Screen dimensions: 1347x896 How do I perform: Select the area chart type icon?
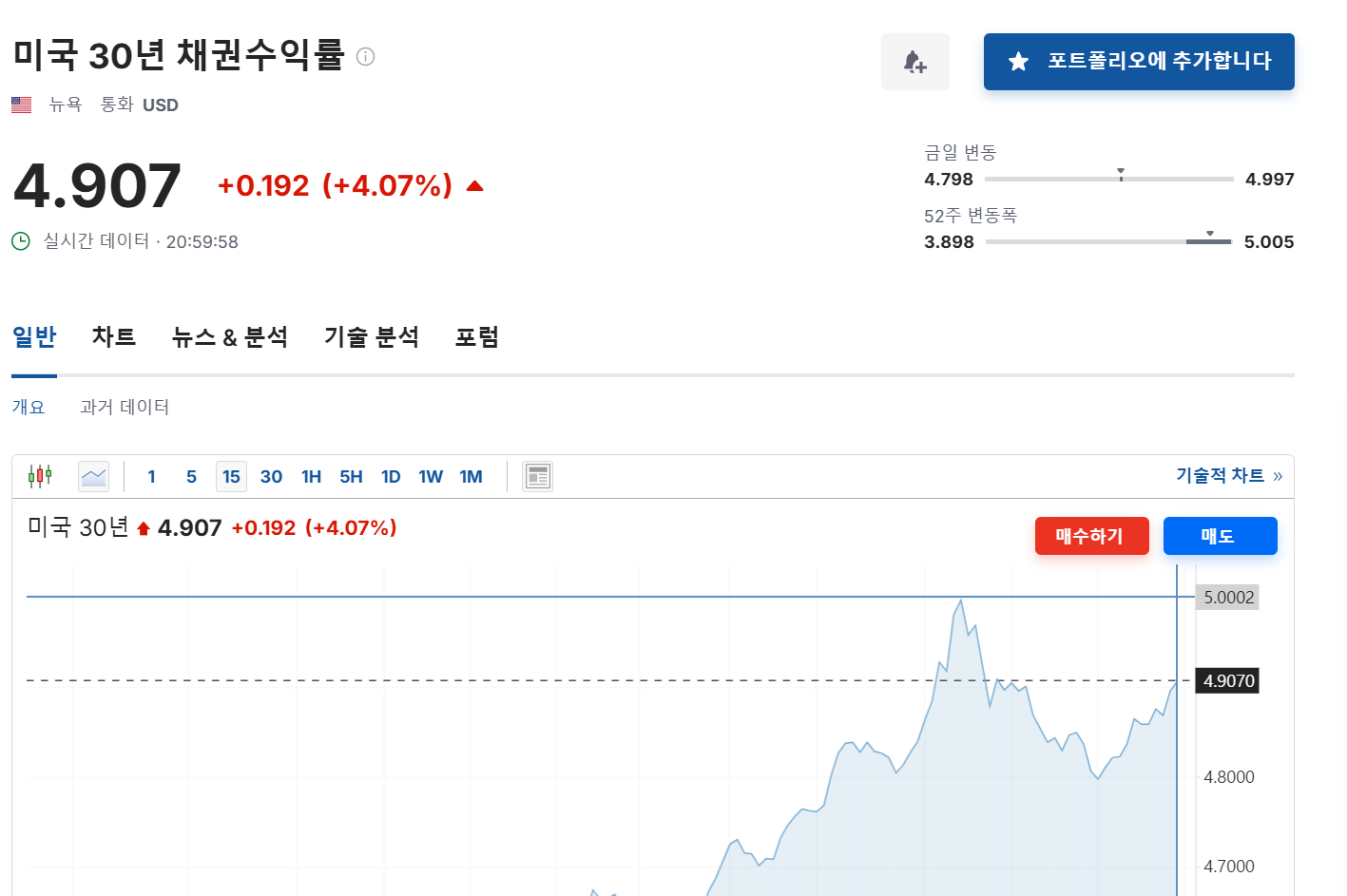pyautogui.click(x=94, y=476)
